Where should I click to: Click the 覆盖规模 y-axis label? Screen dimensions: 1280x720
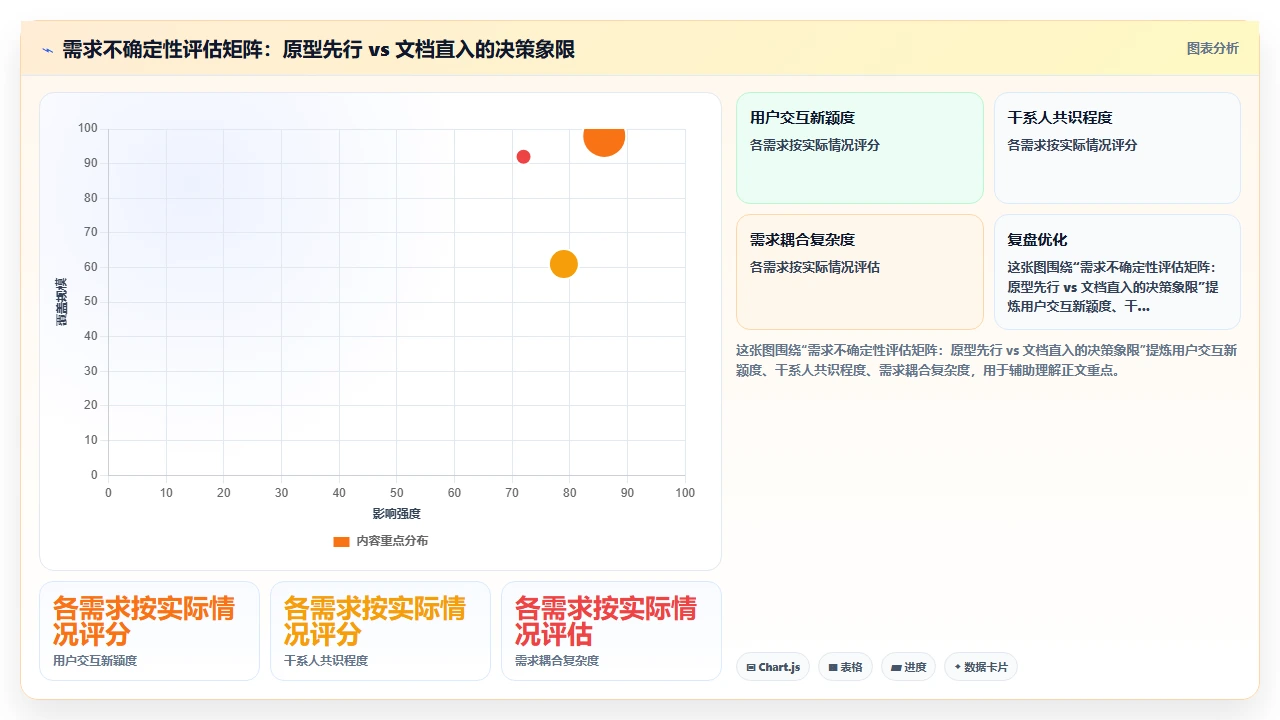[x=61, y=302]
